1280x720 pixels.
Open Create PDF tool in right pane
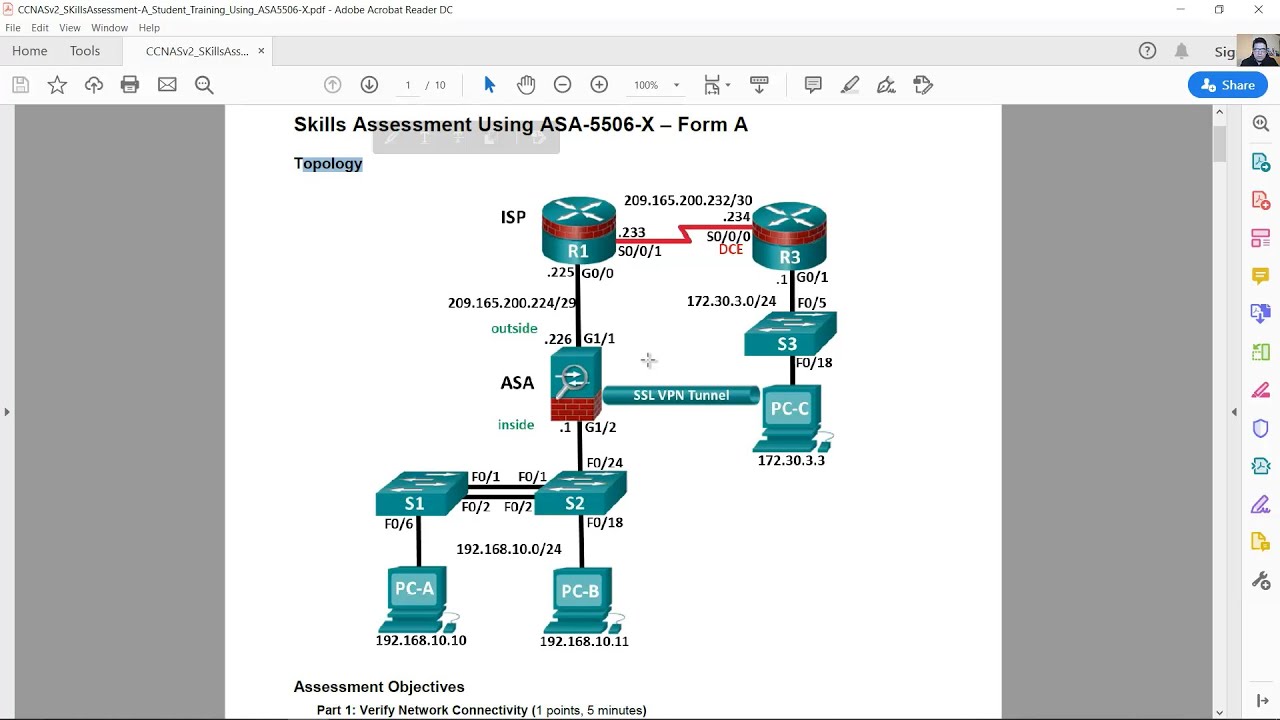point(1261,200)
